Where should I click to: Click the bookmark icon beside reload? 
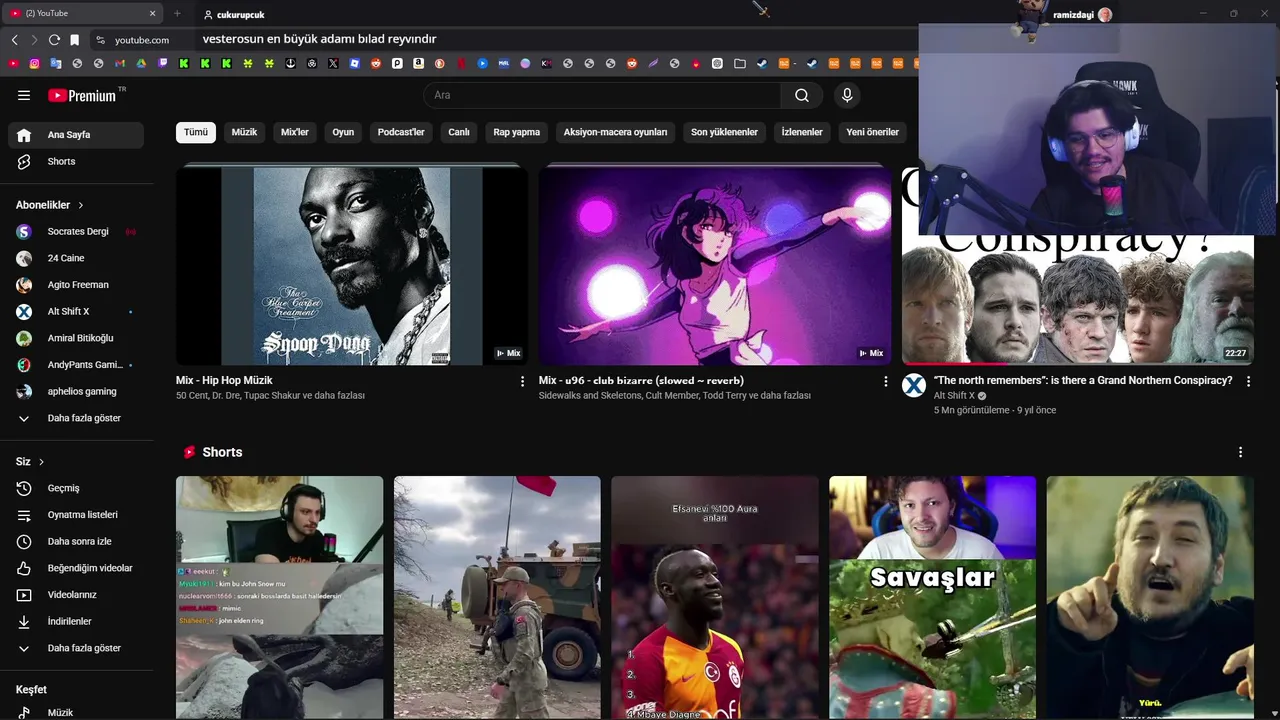[x=74, y=40]
